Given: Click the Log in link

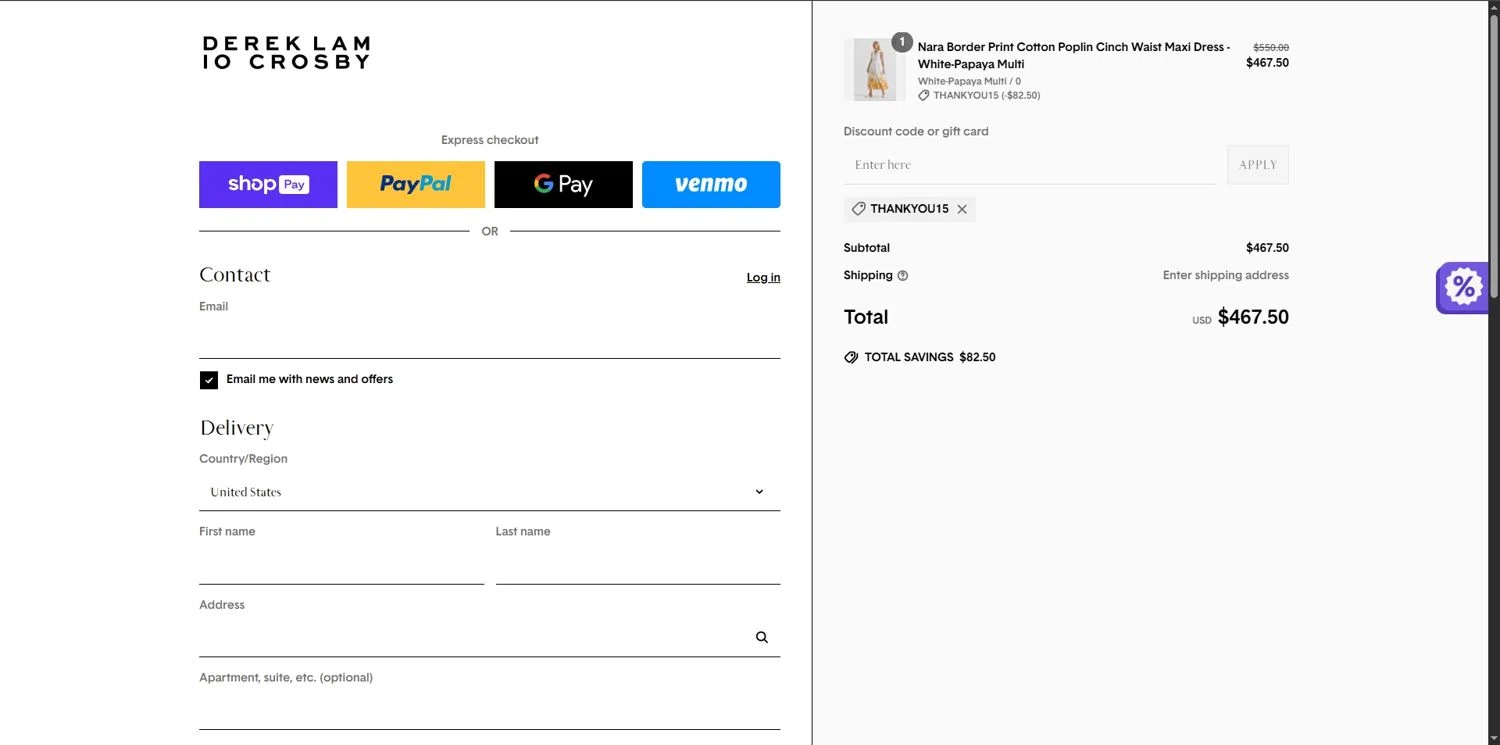Looking at the screenshot, I should pos(763,278).
